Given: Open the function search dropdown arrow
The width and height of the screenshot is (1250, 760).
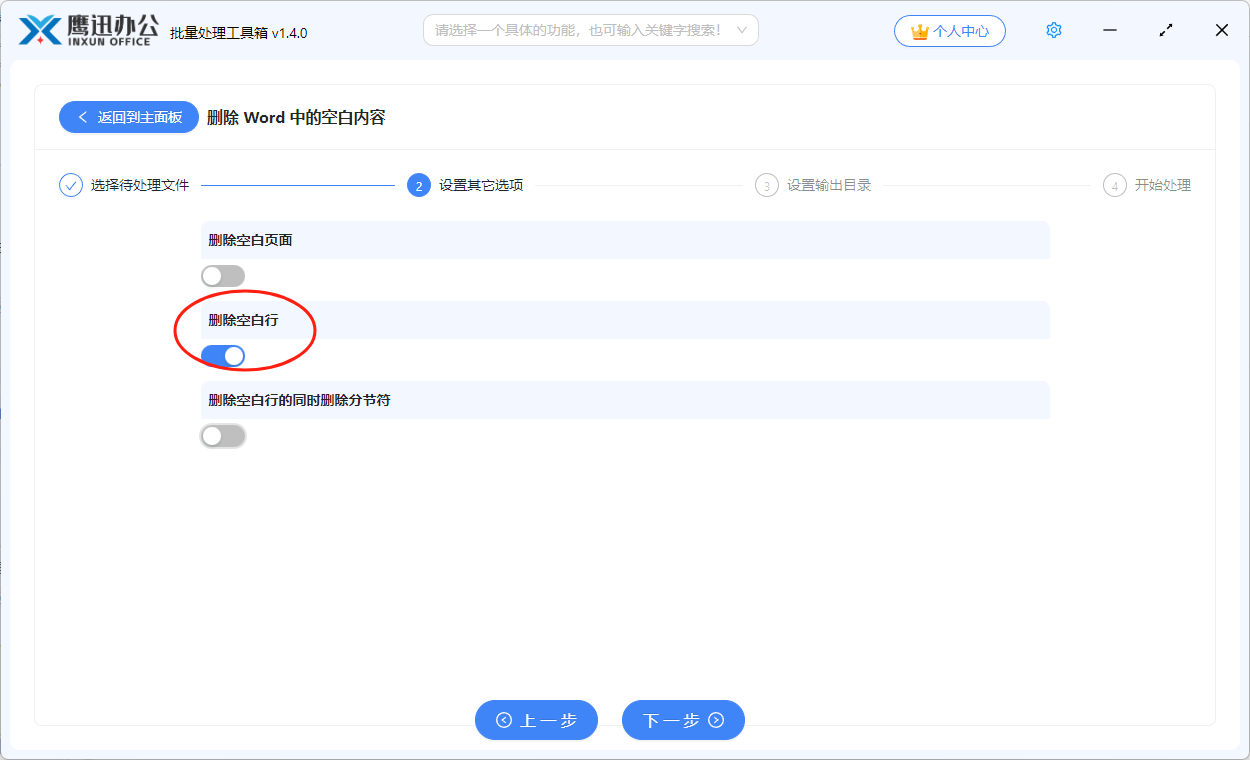Looking at the screenshot, I should pyautogui.click(x=741, y=30).
